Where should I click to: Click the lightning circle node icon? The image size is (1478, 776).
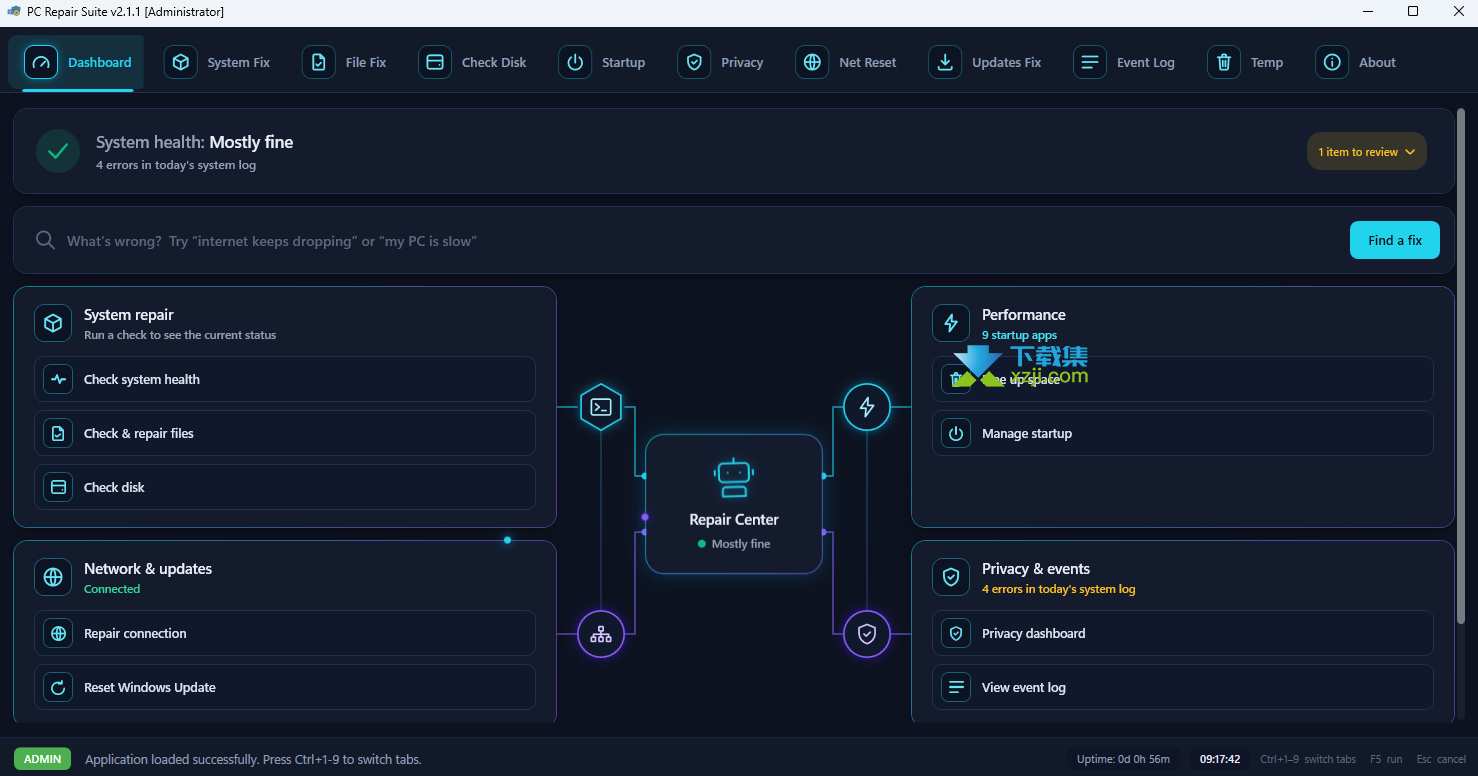click(867, 407)
